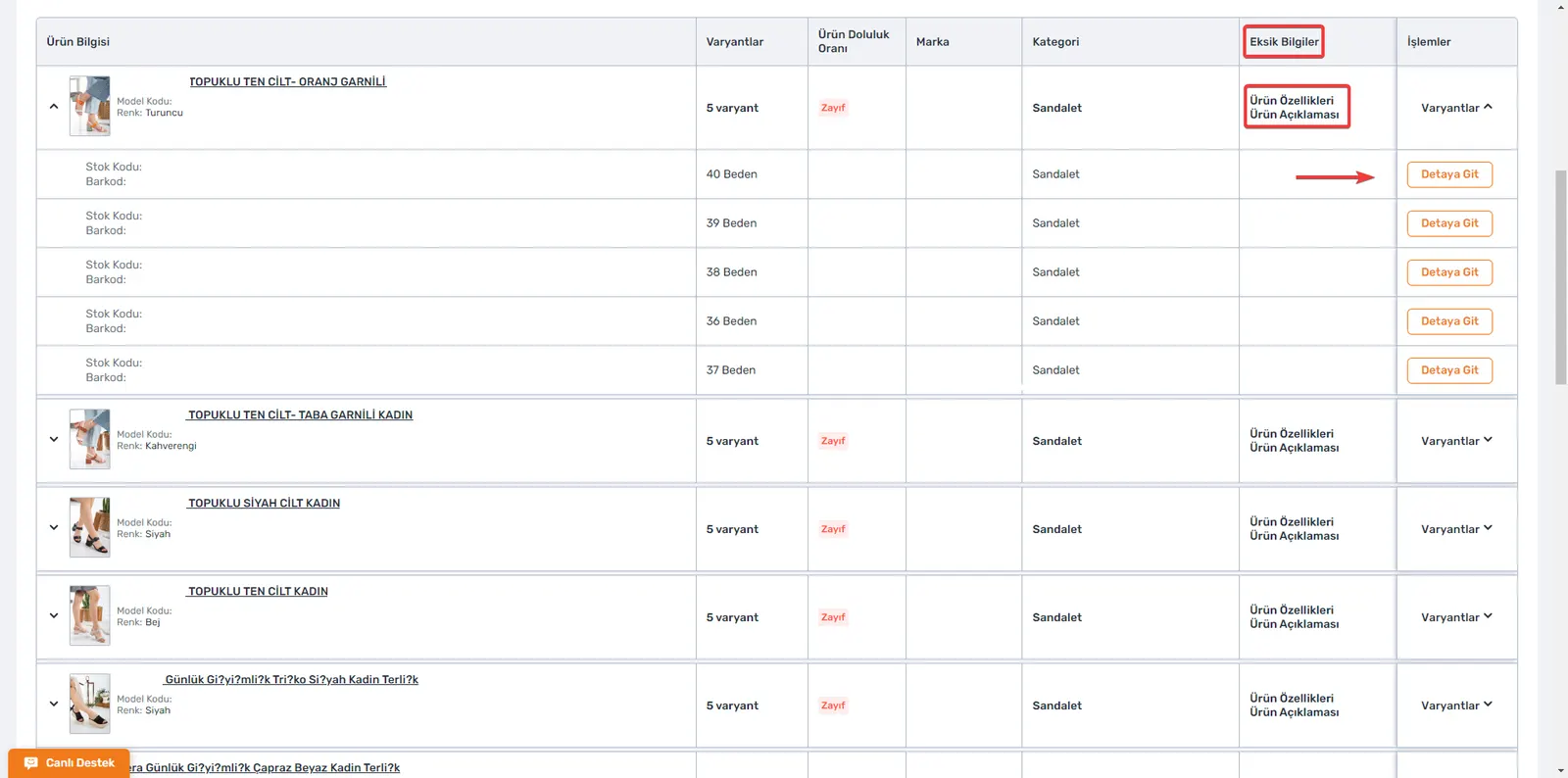Expand the TOPUKLU TEN CİLT- TABA GARNİLİ KADIN row chevron
Image resolution: width=1568 pixels, height=778 pixels.
pyautogui.click(x=54, y=440)
